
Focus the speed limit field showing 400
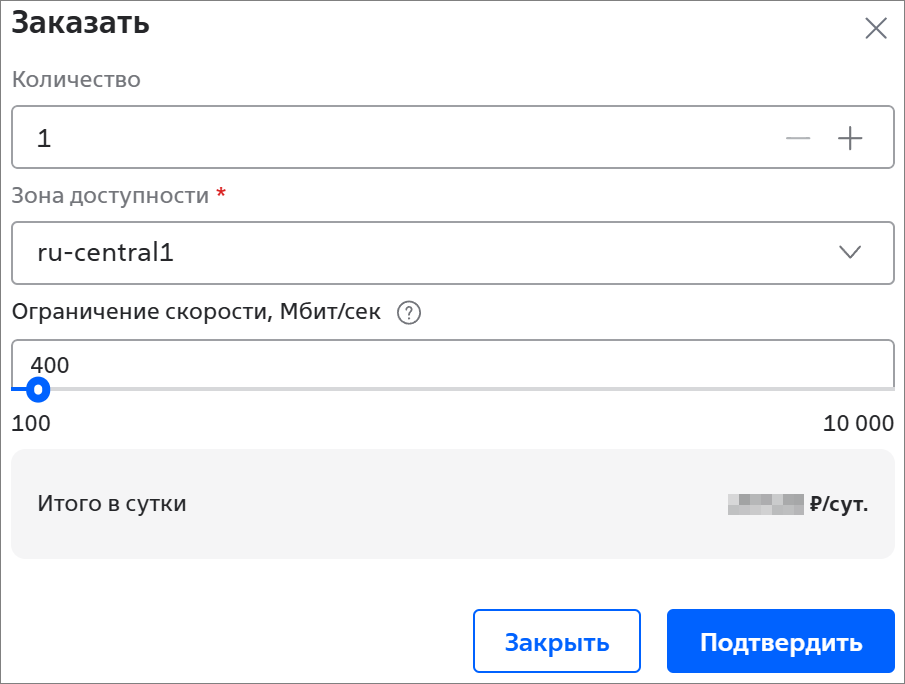(x=450, y=364)
